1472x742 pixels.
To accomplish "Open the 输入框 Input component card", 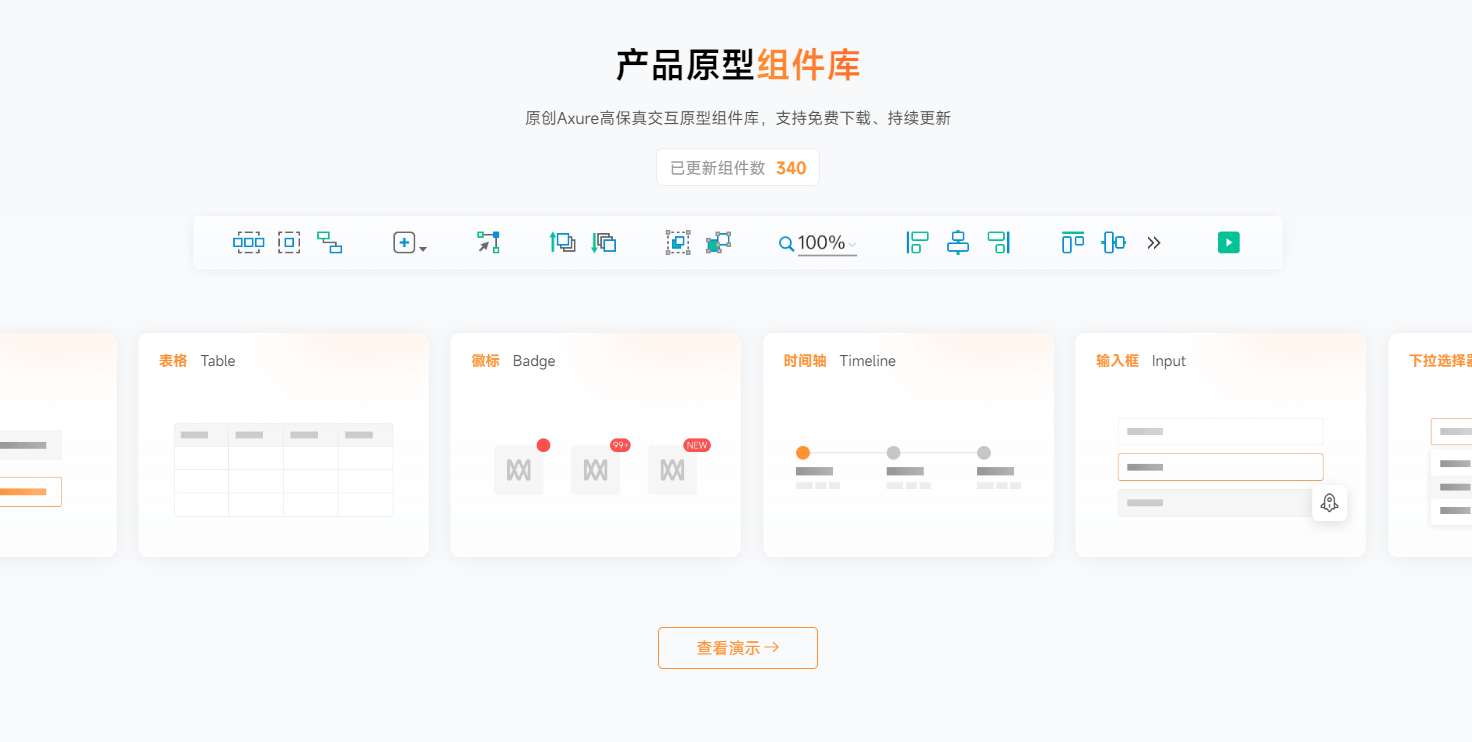I will click(1221, 445).
